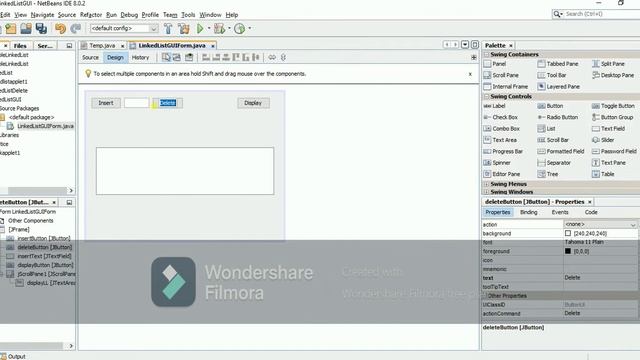The width and height of the screenshot is (640, 360).
Task: Switch to Source view
Action: click(x=90, y=58)
